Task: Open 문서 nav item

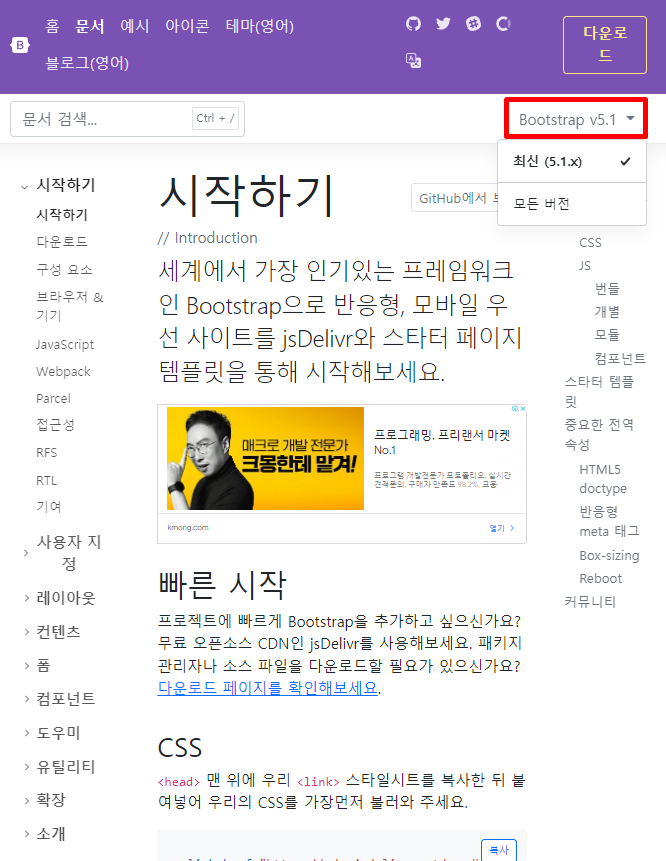Action: 89,26
